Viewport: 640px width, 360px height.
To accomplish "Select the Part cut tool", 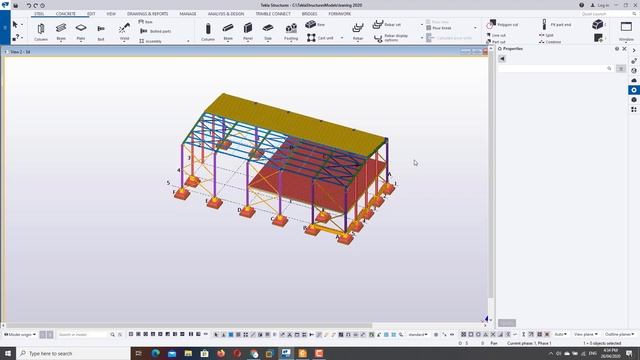I will 496,42.
